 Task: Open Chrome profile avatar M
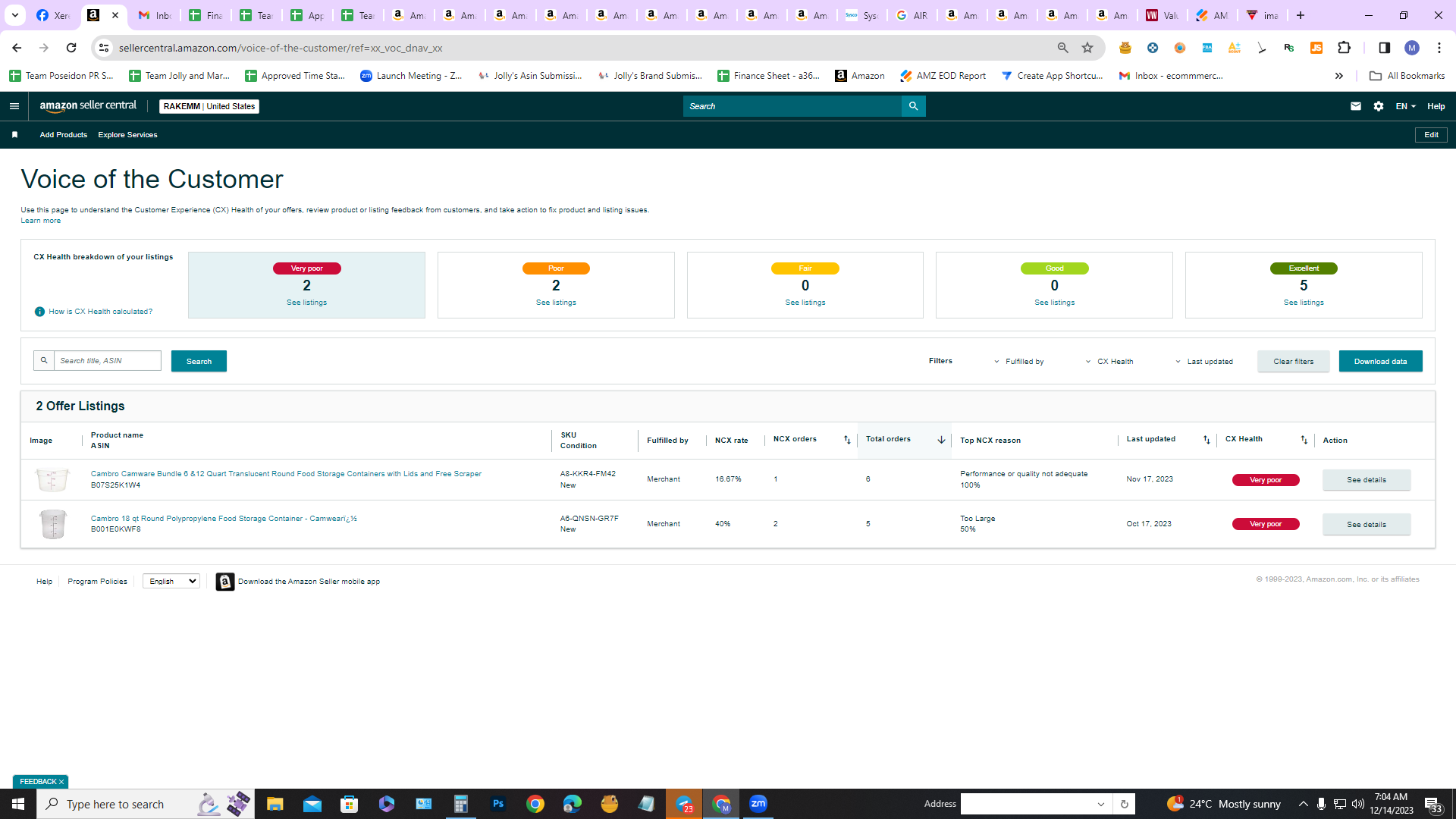tap(1411, 48)
